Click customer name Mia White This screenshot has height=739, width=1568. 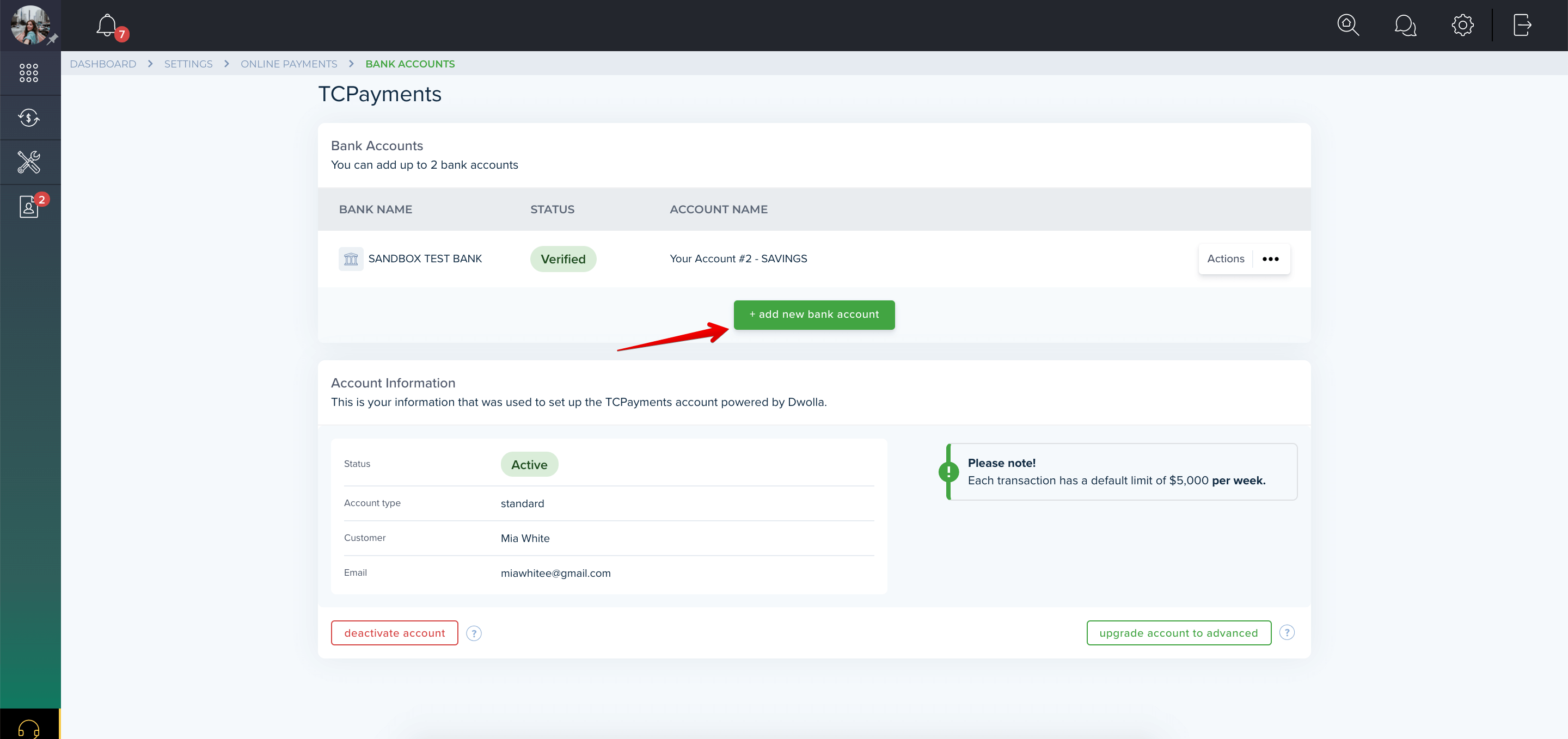tap(525, 538)
